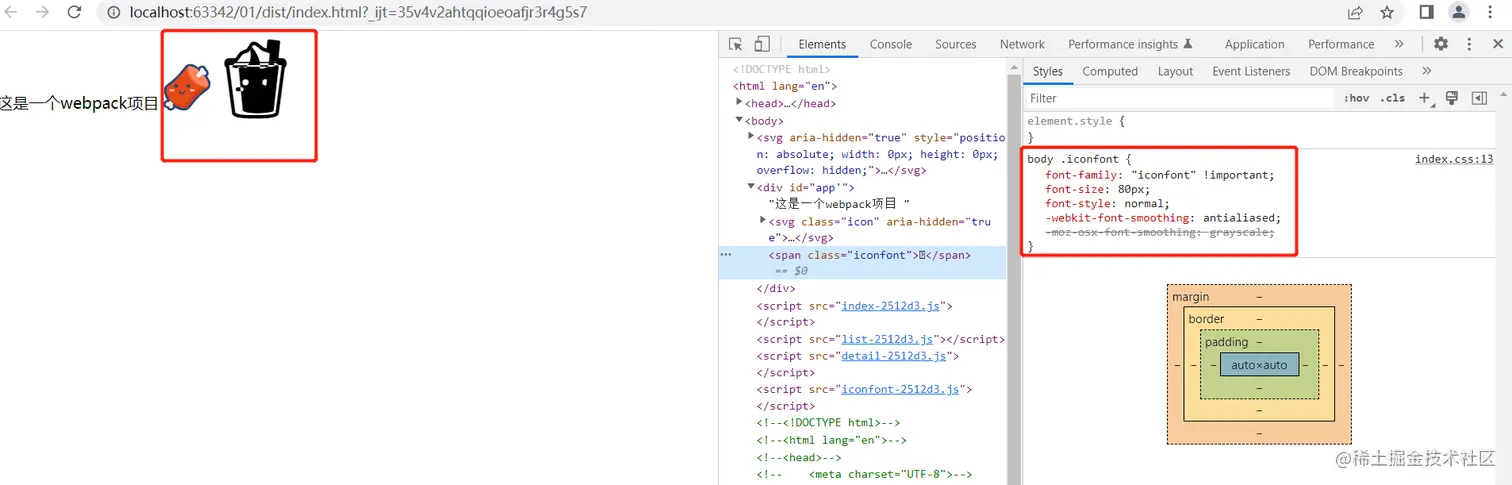Open the list-2512d3.js script link
The image size is (1512, 485).
[887, 339]
